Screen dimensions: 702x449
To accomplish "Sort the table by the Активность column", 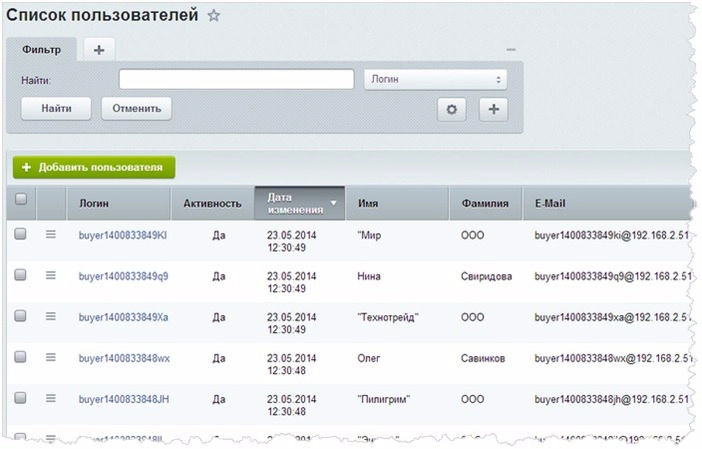I will 212,203.
